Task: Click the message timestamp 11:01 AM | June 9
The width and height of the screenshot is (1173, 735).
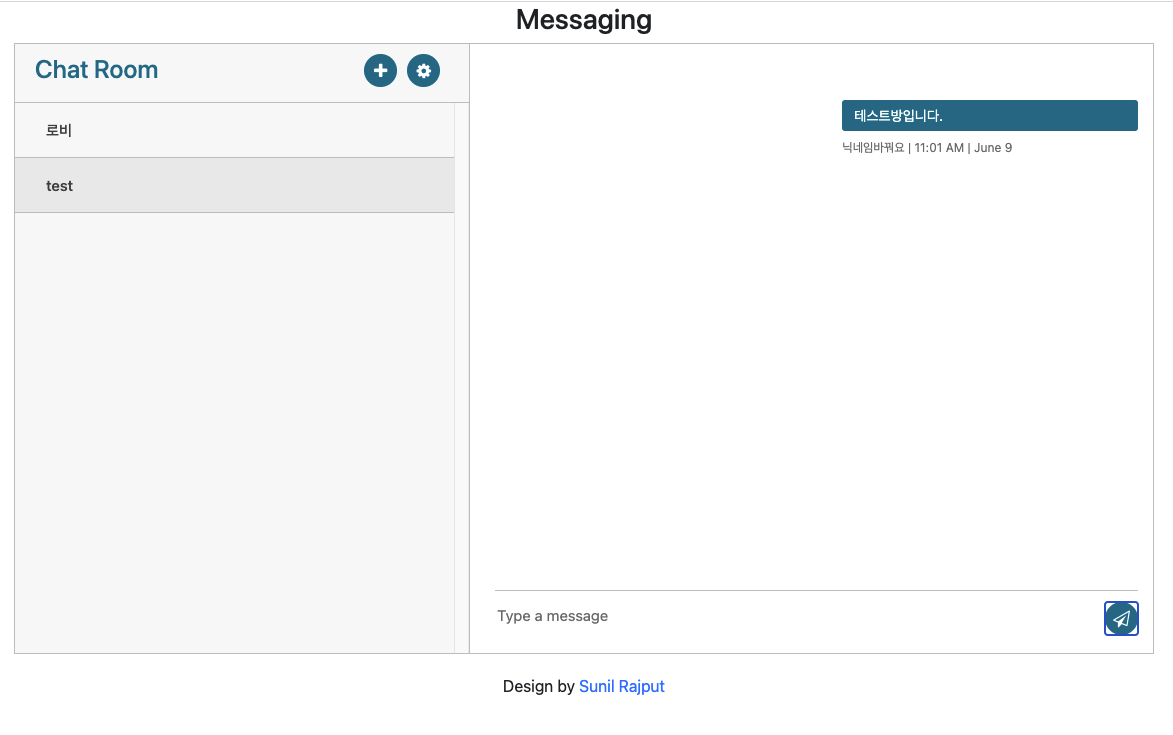Action: tap(963, 148)
